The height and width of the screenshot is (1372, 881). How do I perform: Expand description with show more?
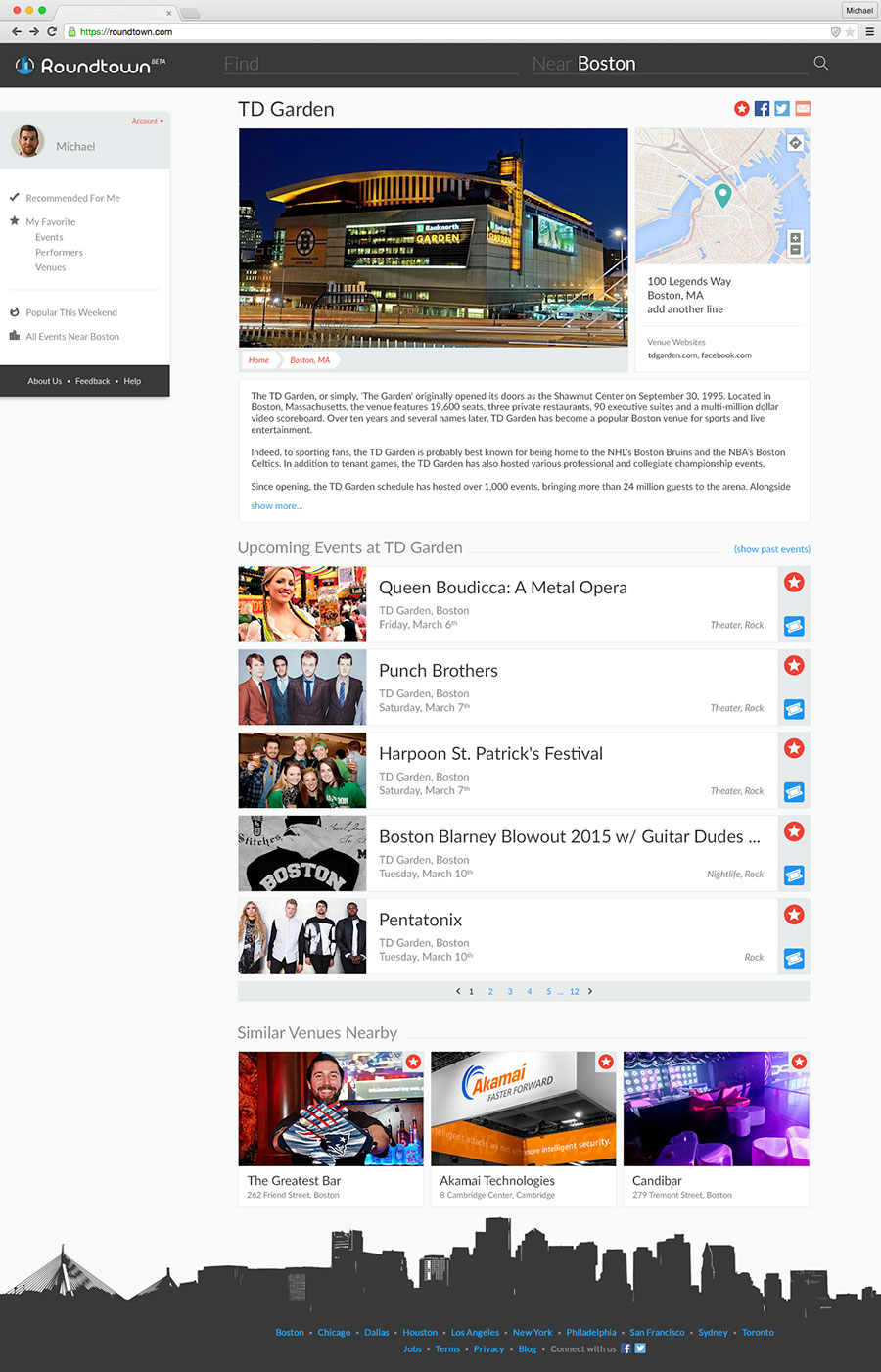[277, 506]
